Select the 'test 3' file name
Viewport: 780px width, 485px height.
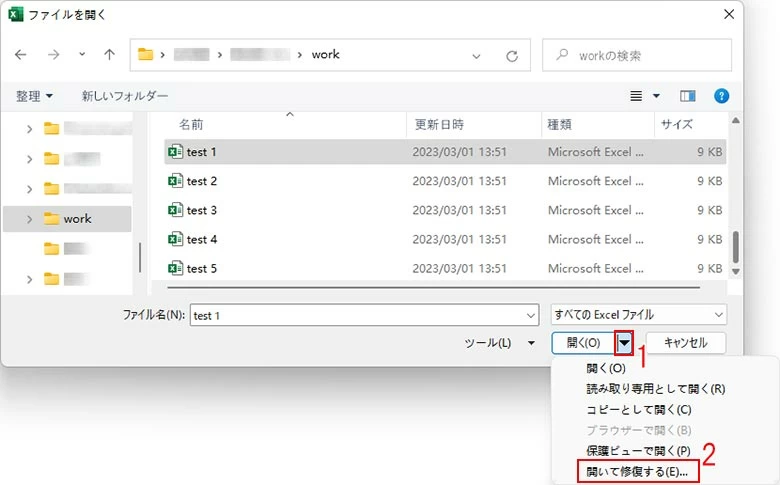click(x=201, y=210)
